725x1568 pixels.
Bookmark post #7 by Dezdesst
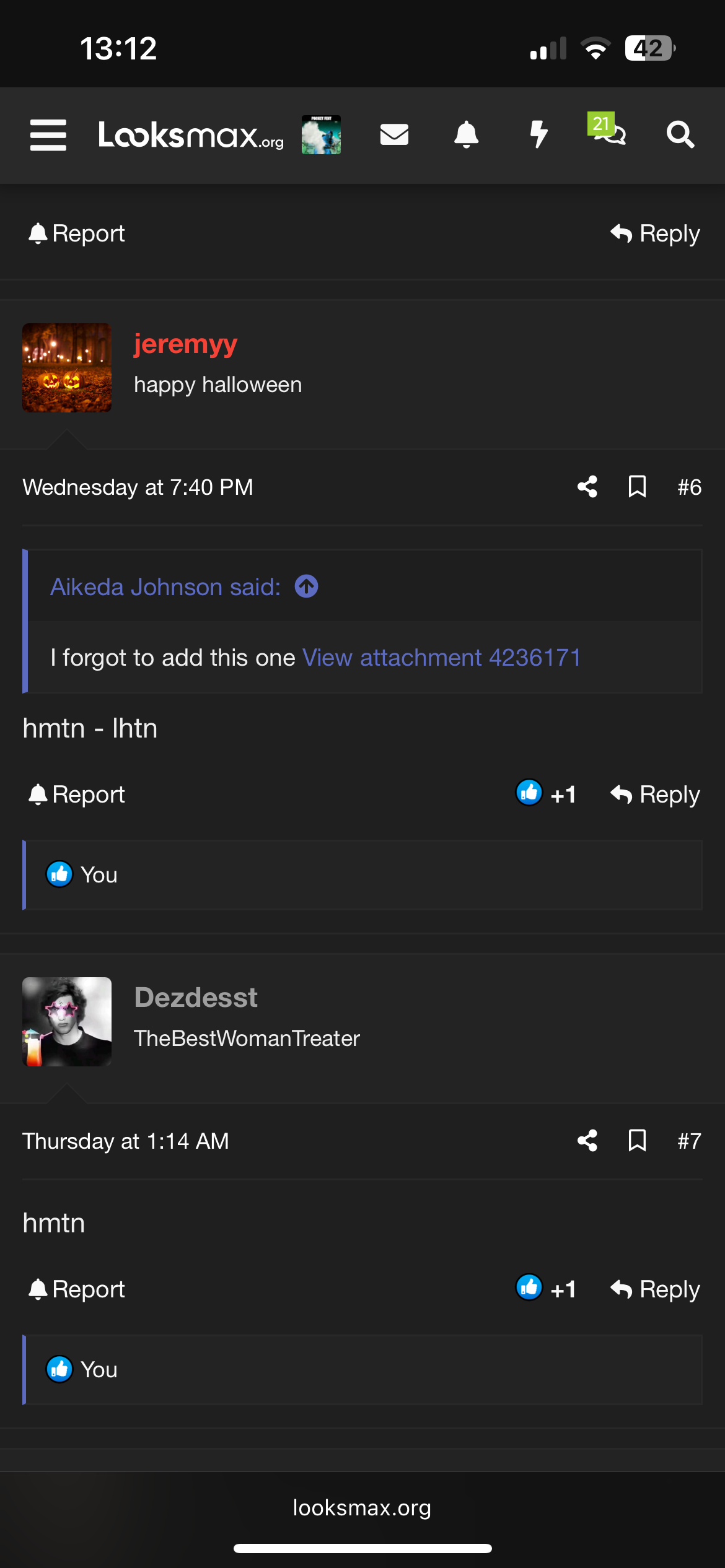pyautogui.click(x=637, y=1141)
